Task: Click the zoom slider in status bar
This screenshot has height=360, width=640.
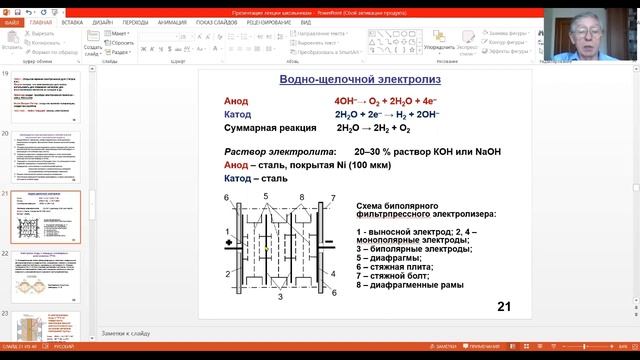Action: pyautogui.click(x=587, y=347)
